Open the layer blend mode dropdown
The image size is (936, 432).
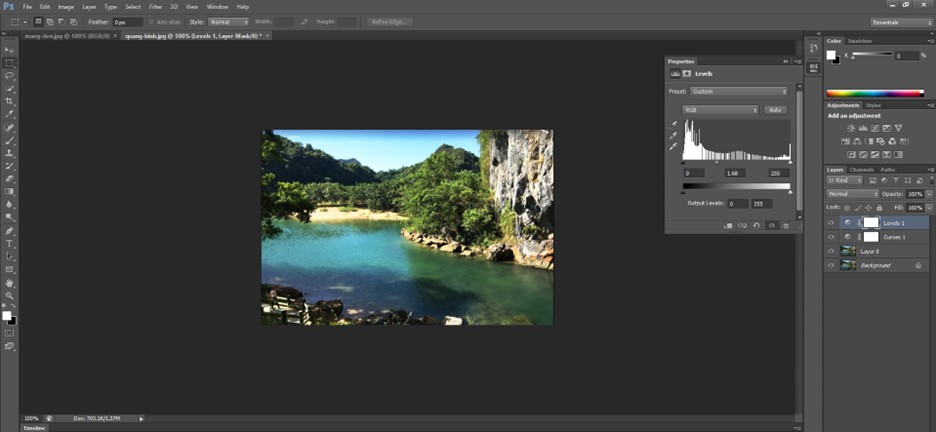pos(853,194)
